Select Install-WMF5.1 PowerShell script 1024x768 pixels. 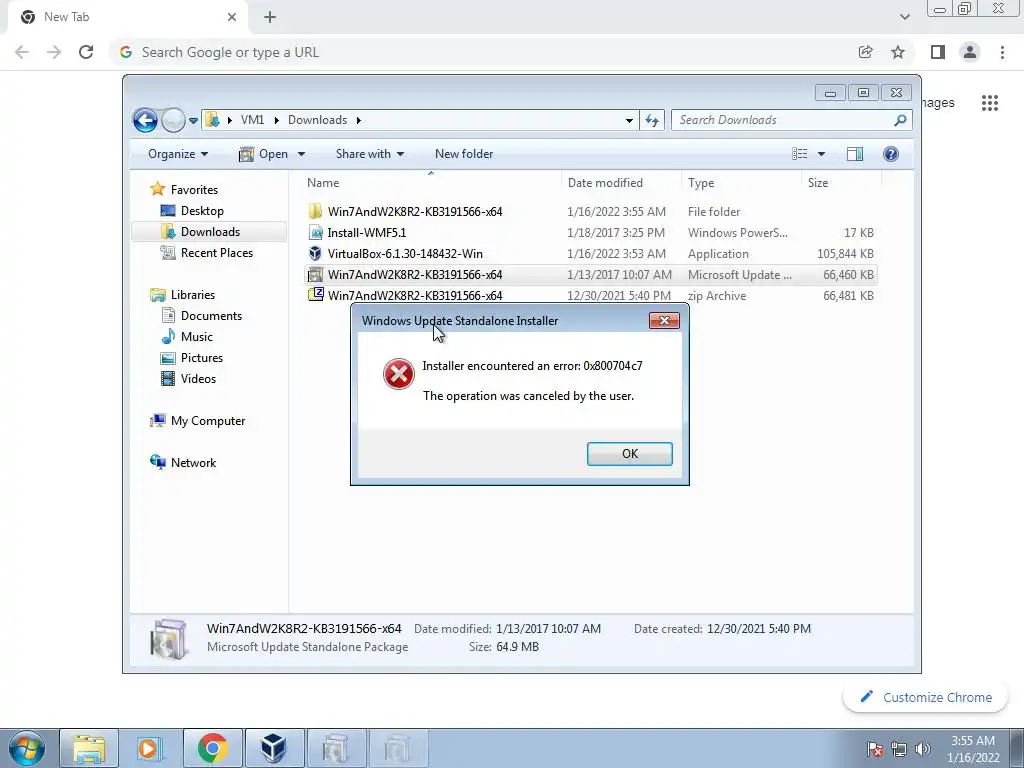pos(590,232)
